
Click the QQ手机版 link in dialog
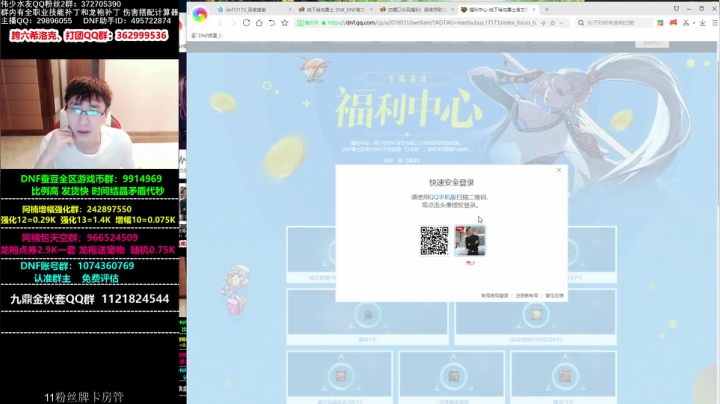442,197
